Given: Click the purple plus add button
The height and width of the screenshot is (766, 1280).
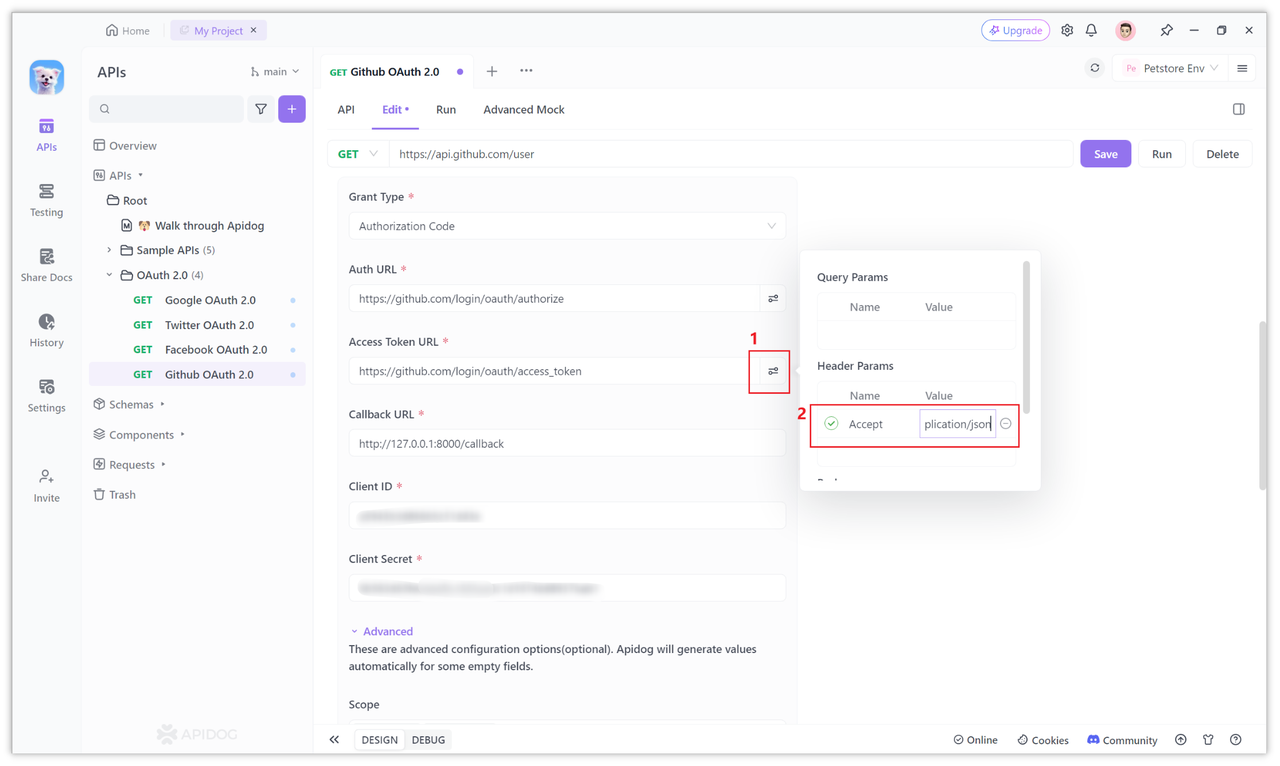Looking at the screenshot, I should tap(292, 109).
